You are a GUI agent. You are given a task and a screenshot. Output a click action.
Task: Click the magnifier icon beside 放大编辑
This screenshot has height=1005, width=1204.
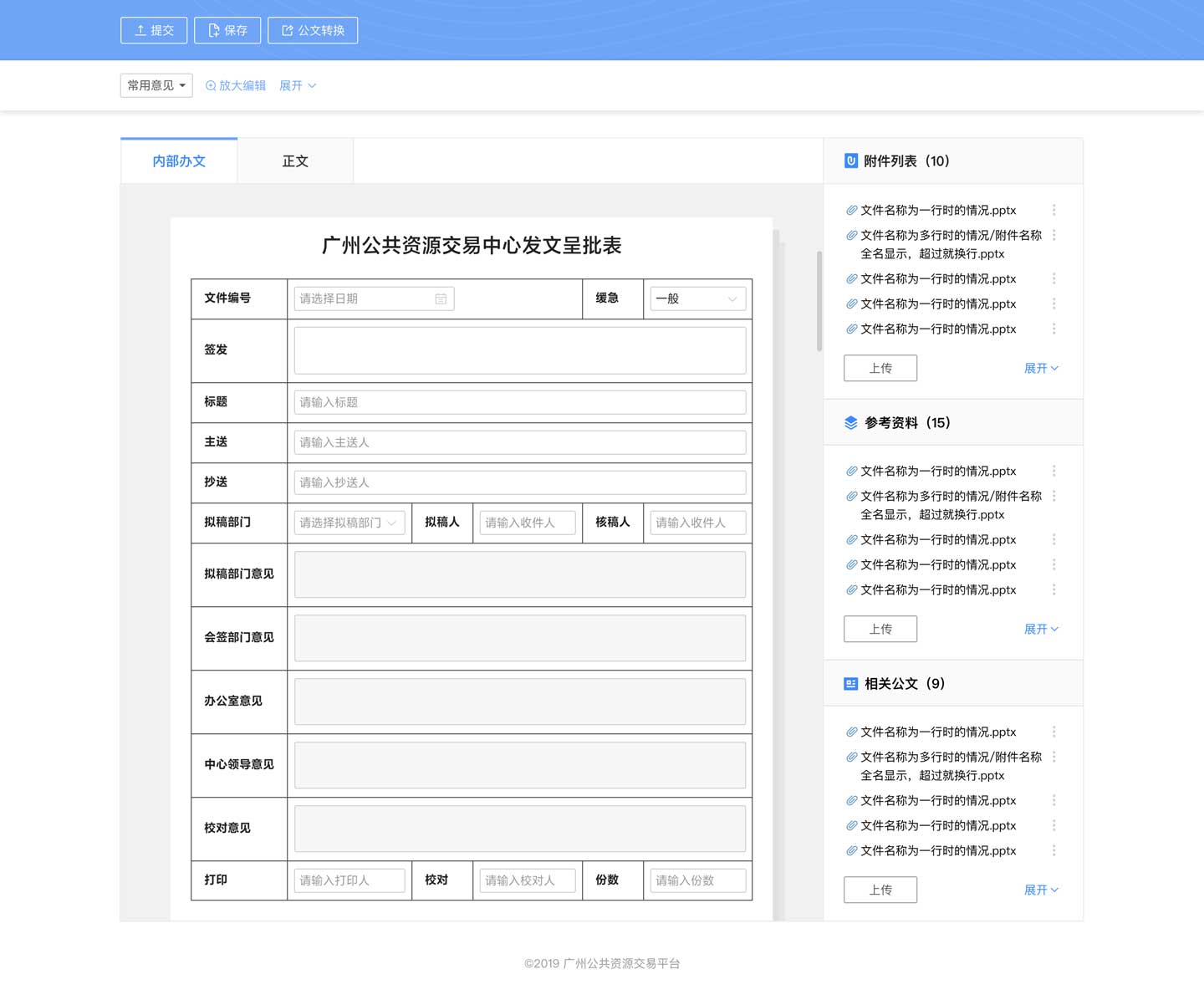click(210, 85)
